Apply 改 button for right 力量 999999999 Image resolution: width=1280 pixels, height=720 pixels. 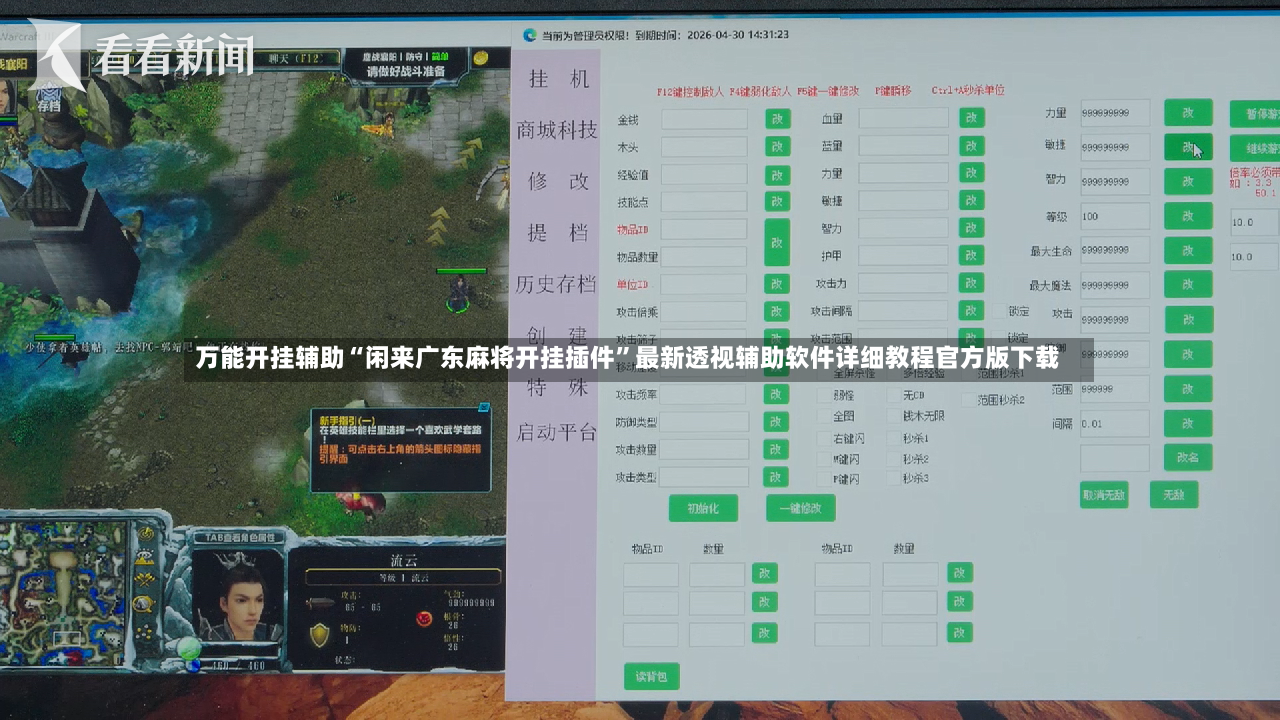(x=1188, y=113)
